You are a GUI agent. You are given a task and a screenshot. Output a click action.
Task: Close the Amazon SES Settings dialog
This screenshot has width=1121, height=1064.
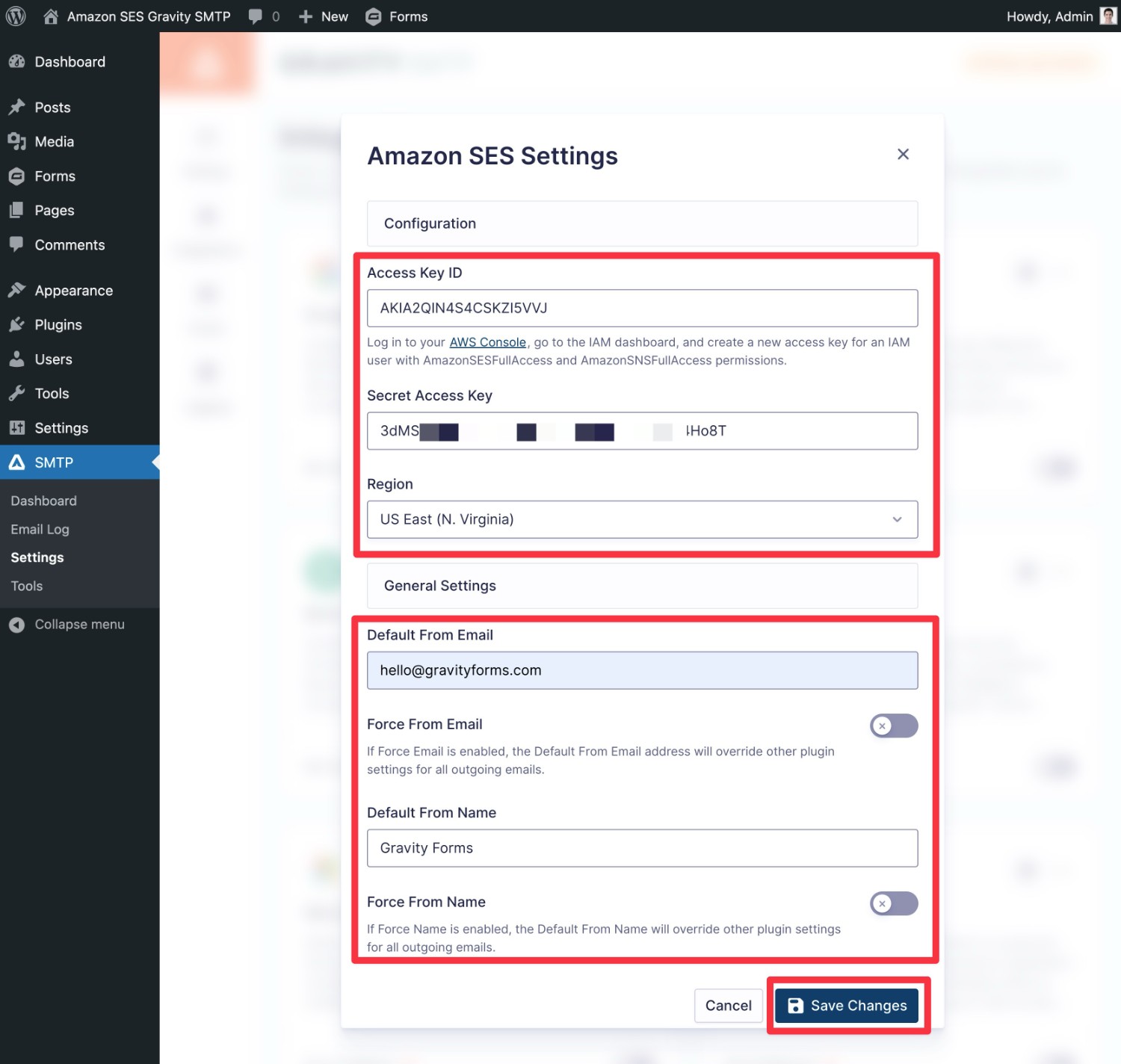(x=903, y=154)
